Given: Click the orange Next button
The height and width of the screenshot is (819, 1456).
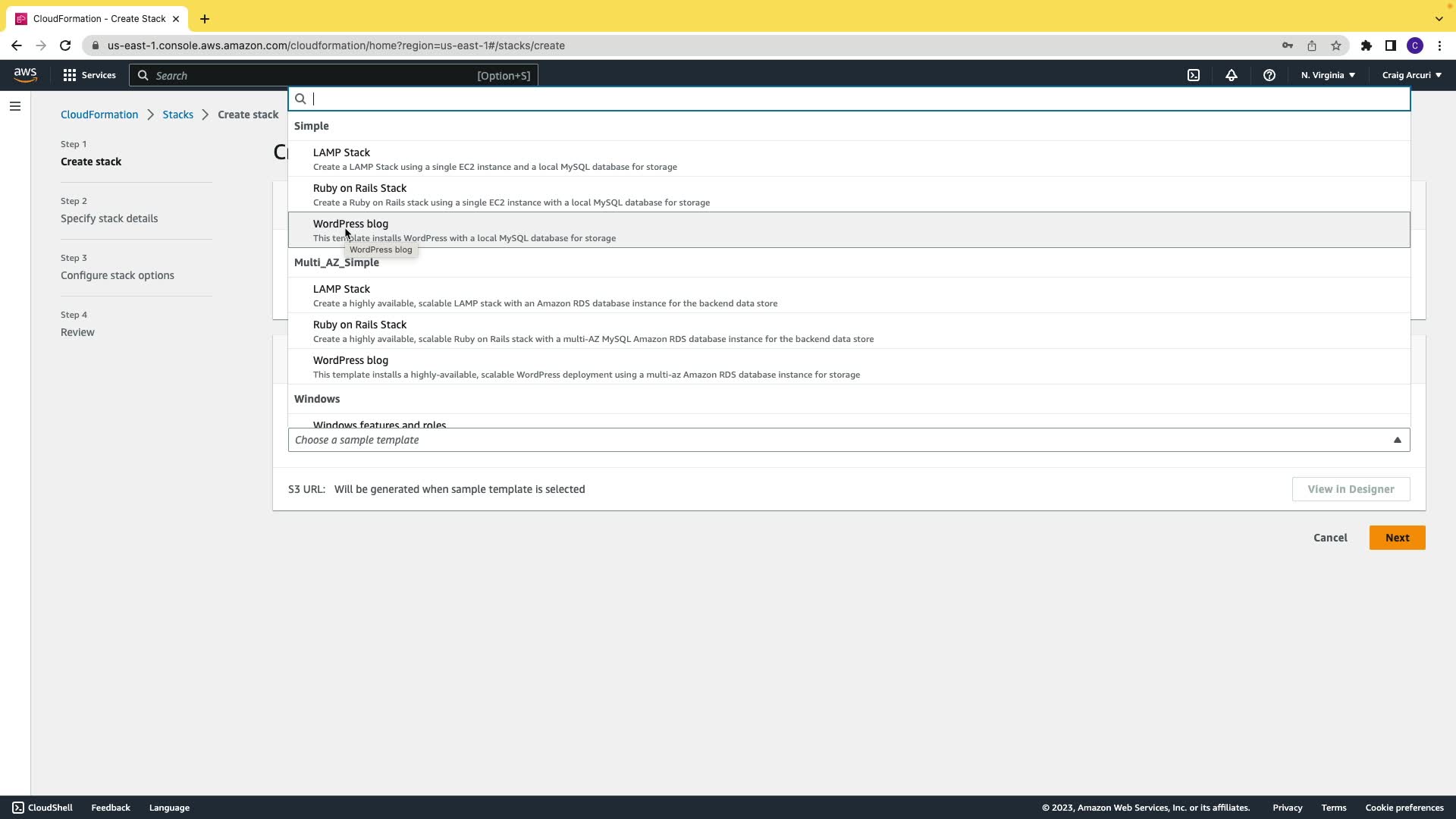Looking at the screenshot, I should pyautogui.click(x=1397, y=538).
